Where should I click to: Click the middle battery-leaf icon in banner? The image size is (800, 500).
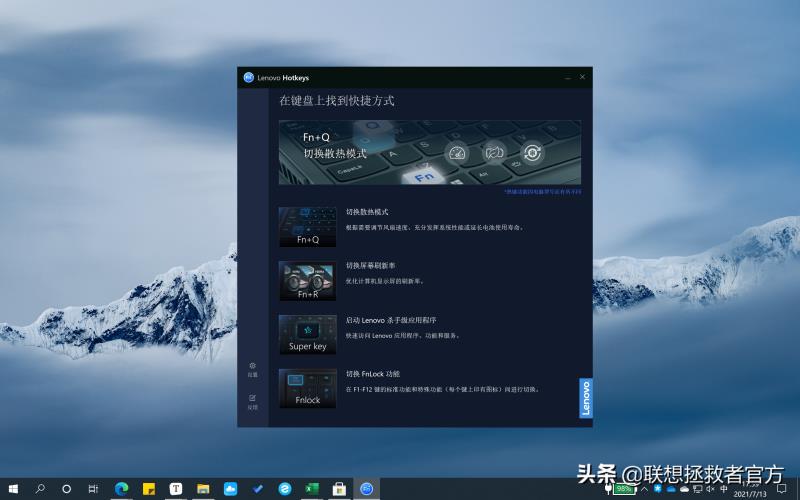tap(494, 153)
